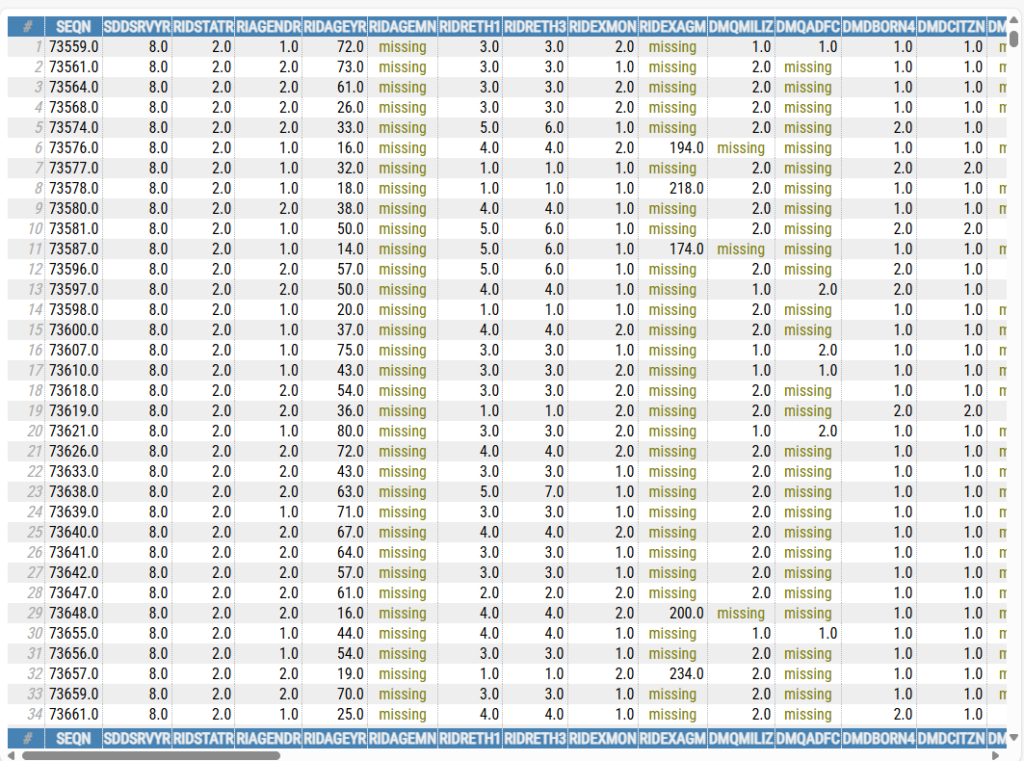Select the '#' corner cell in the footer row

27,738
